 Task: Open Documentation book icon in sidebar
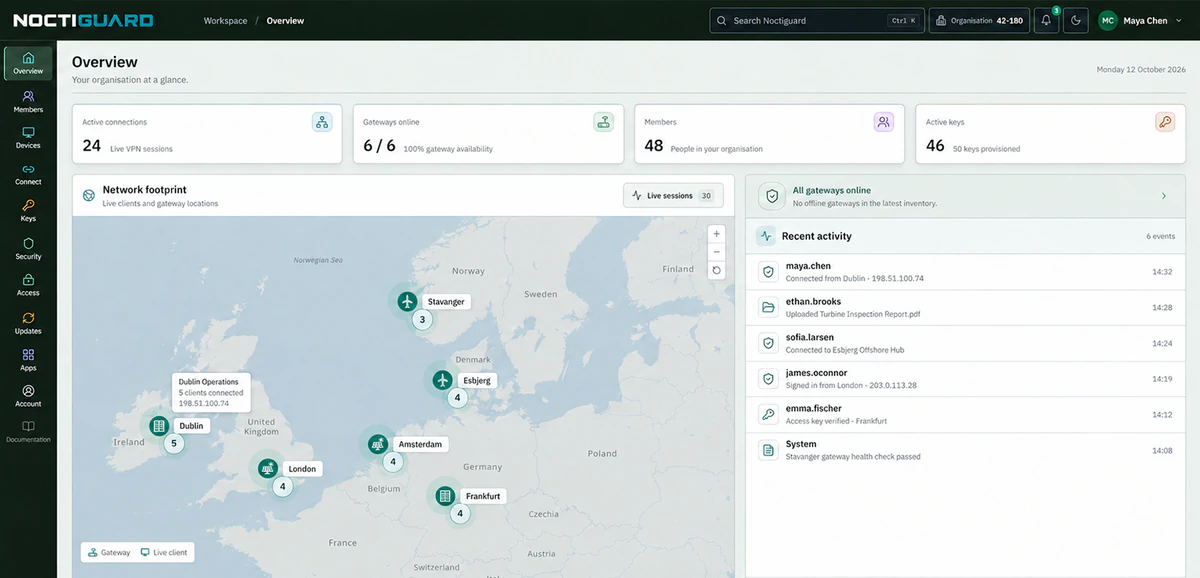pyautogui.click(x=28, y=432)
